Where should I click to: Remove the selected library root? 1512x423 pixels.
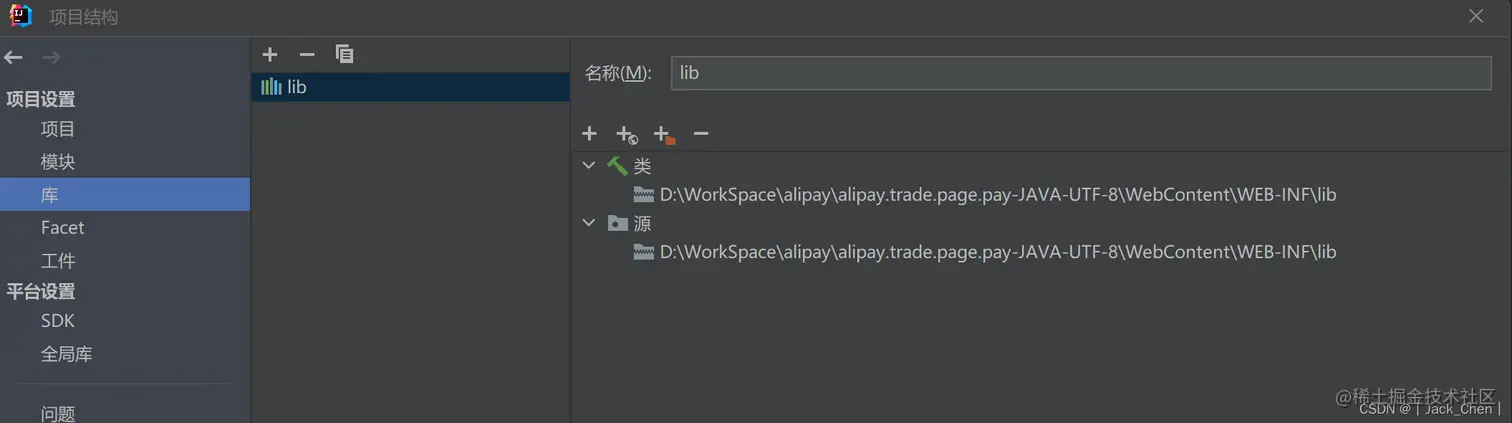pos(701,133)
